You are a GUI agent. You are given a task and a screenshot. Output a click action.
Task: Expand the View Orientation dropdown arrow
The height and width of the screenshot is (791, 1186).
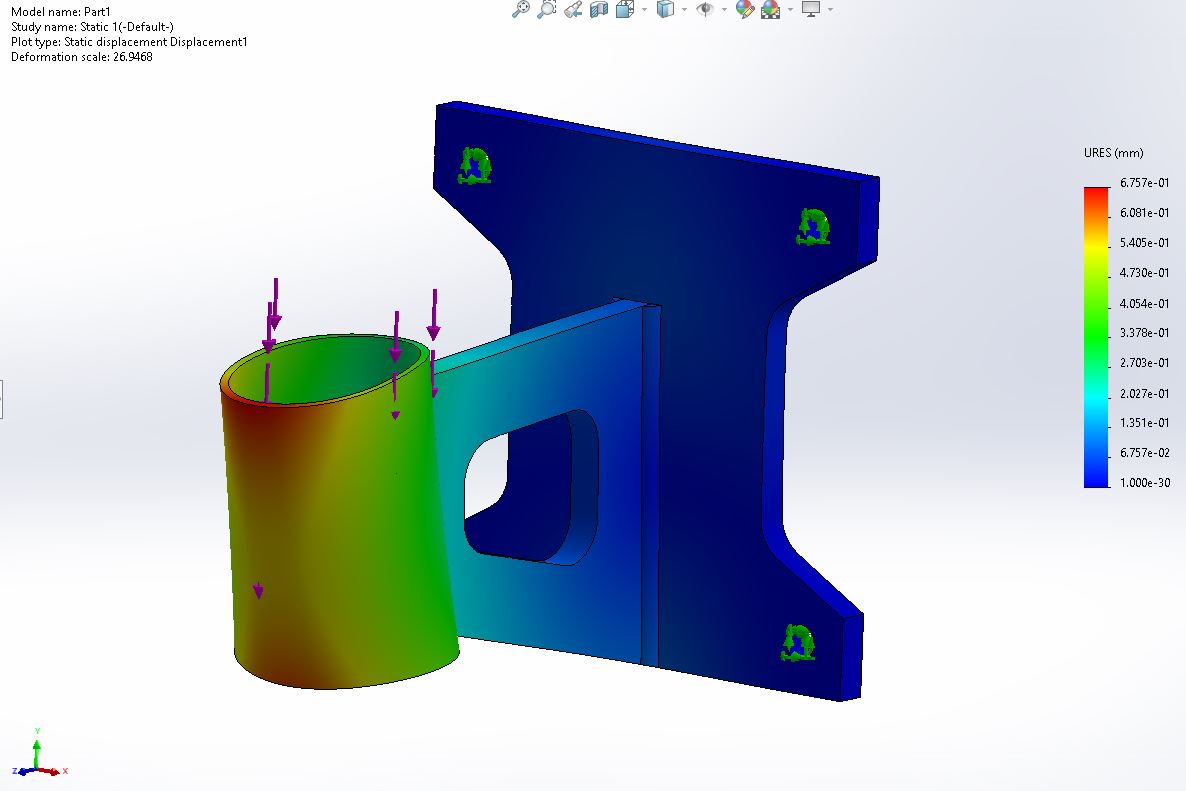pyautogui.click(x=643, y=11)
